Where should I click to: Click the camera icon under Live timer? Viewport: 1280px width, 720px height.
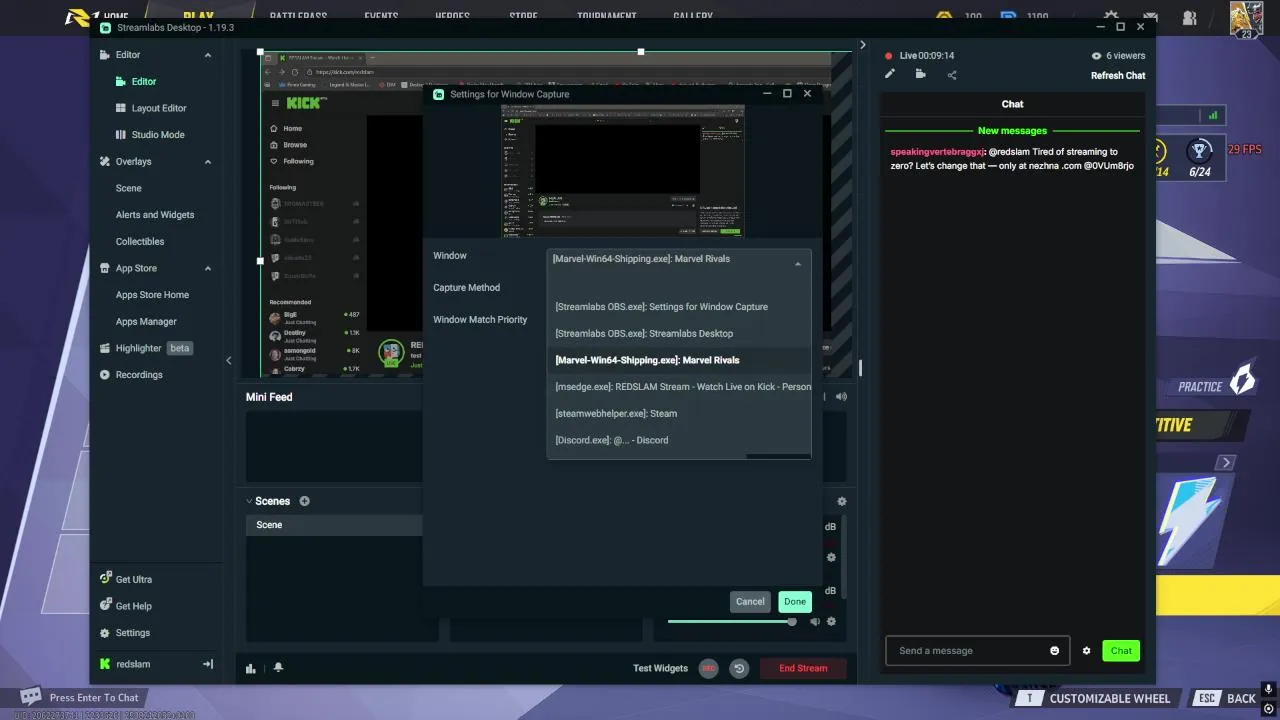pos(920,74)
